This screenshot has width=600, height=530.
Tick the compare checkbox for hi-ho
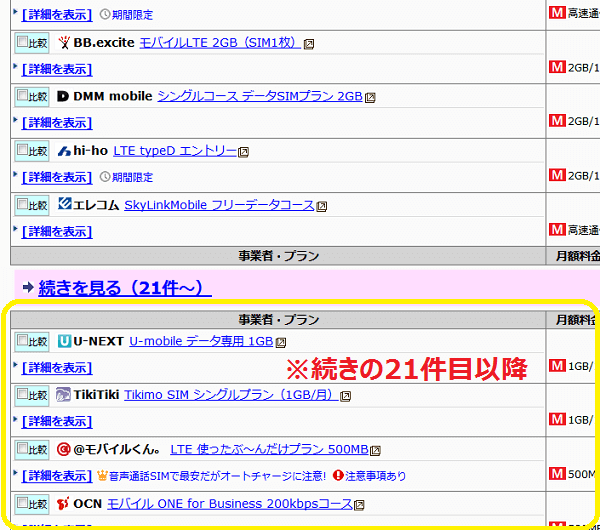tap(23, 149)
